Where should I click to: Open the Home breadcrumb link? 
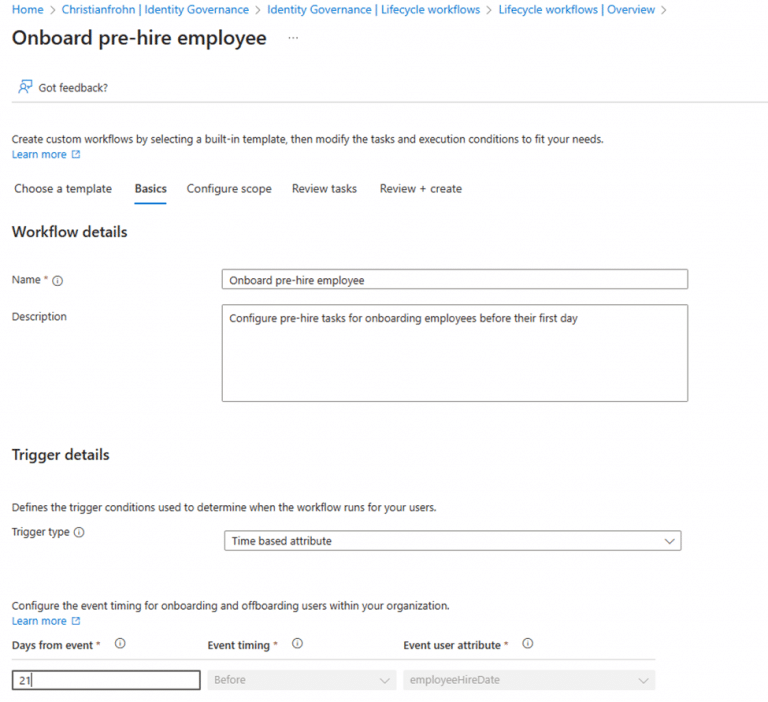(x=27, y=10)
